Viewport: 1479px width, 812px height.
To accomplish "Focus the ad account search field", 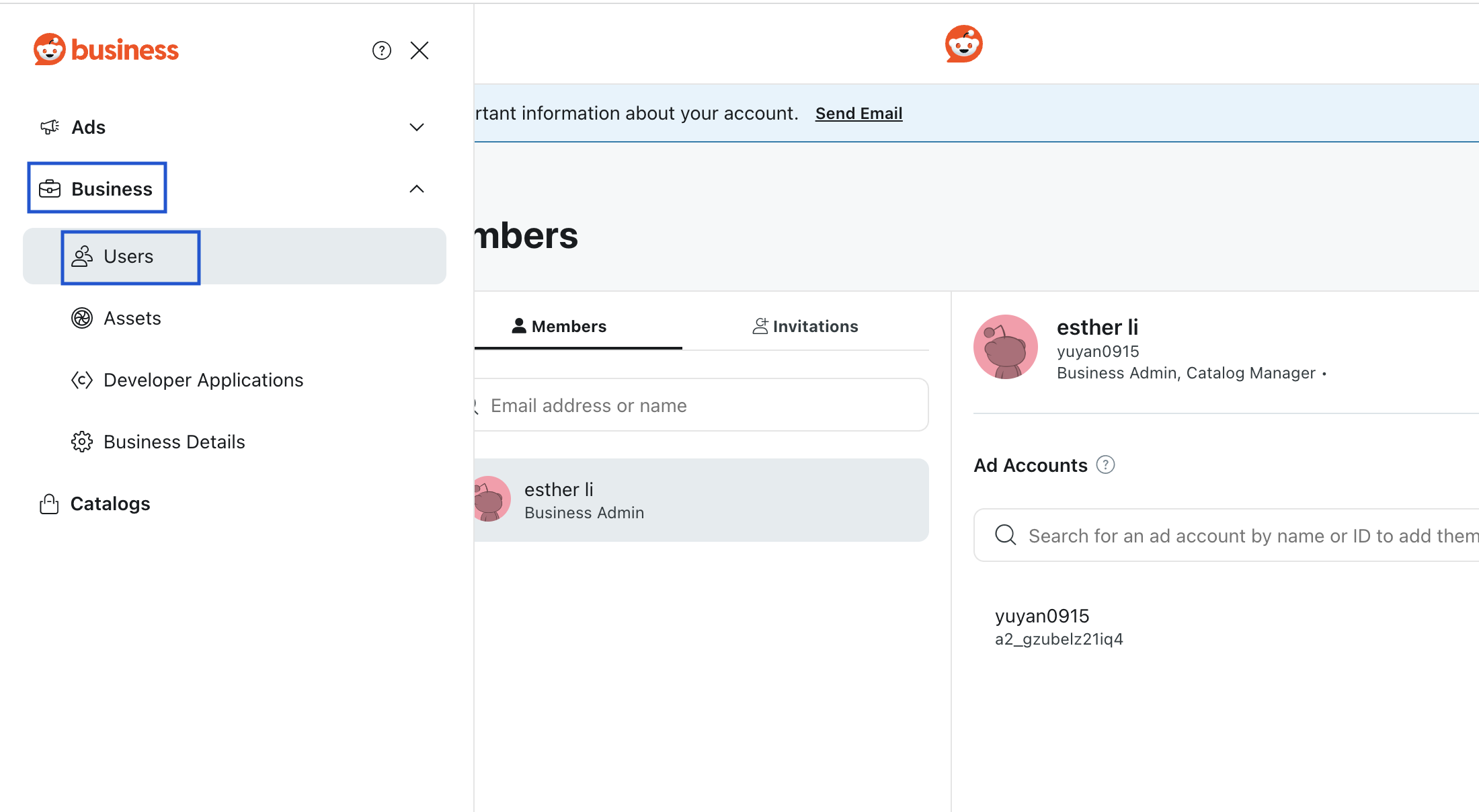I will click(1226, 535).
